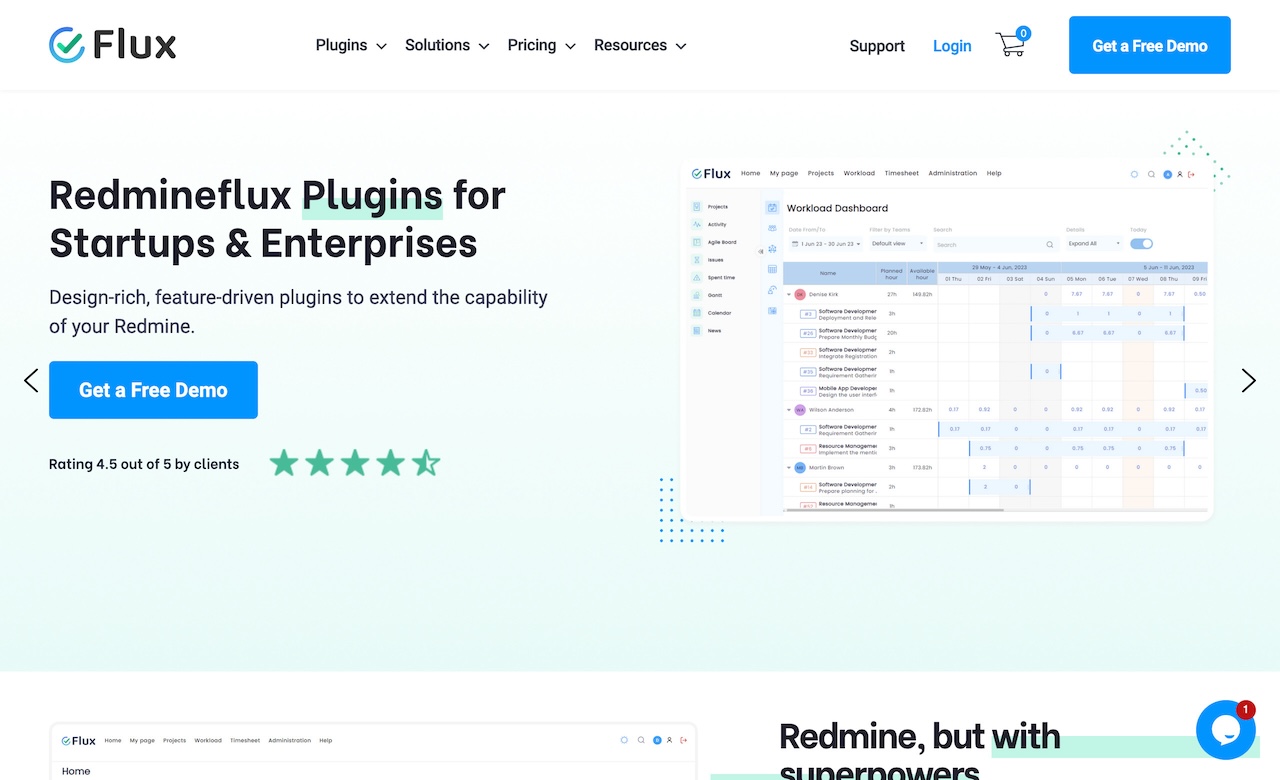Click the Support link
Screen dimensions: 1280x780
[877, 46]
